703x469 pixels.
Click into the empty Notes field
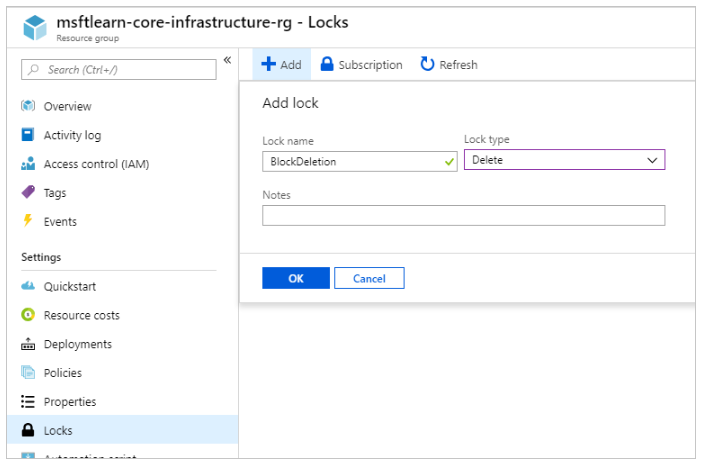[x=464, y=216]
